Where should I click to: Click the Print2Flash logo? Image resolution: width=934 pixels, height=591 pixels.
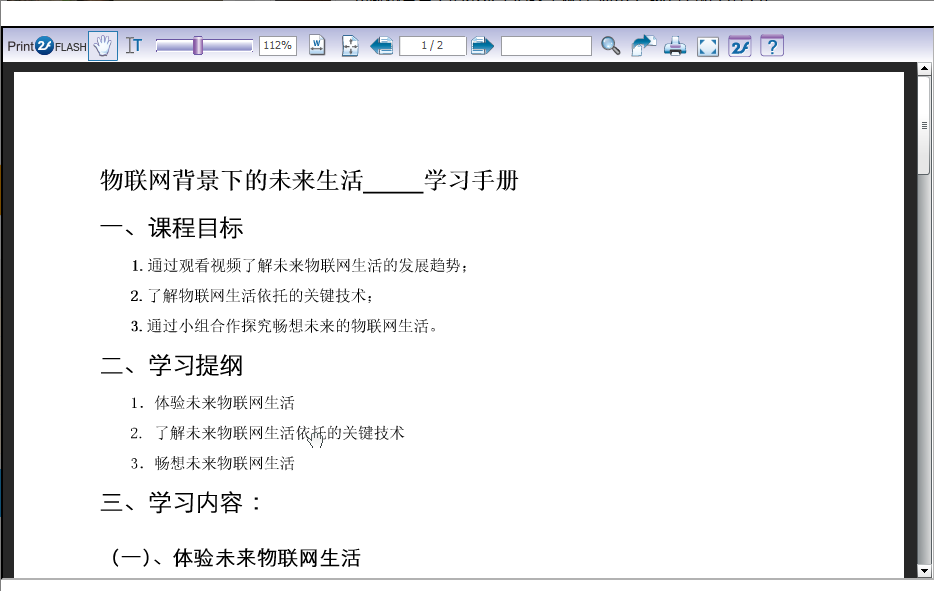point(47,46)
